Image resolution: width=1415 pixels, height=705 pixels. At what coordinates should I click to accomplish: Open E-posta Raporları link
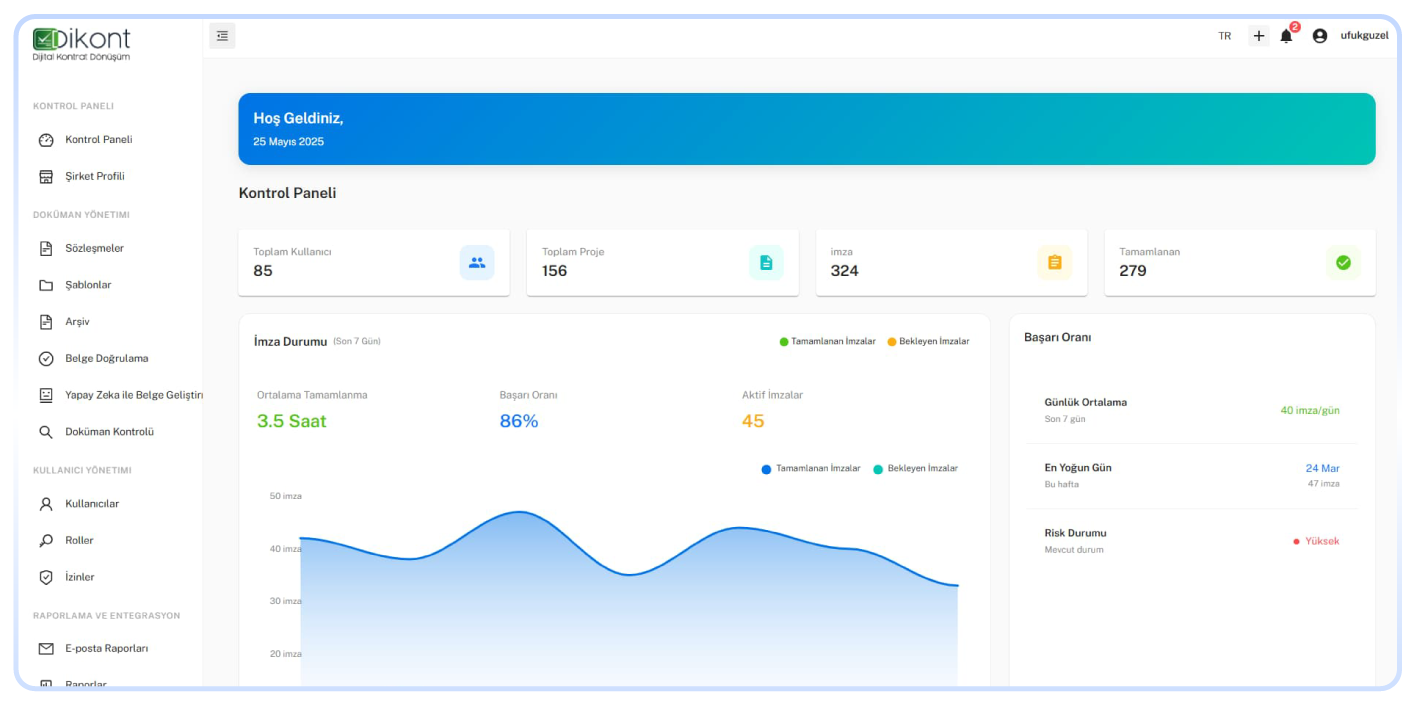[106, 648]
